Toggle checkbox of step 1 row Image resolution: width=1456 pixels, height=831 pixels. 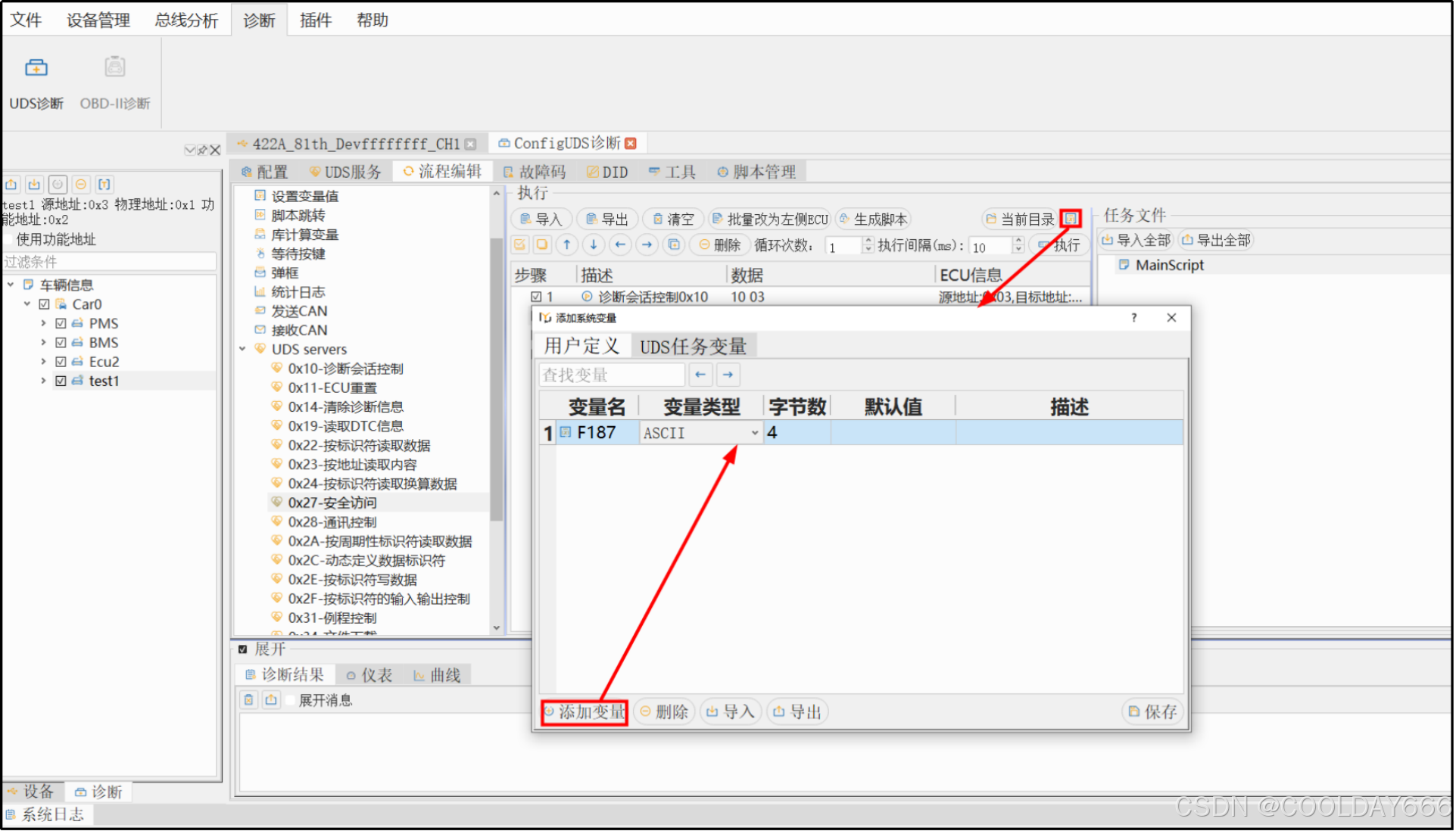pos(536,297)
